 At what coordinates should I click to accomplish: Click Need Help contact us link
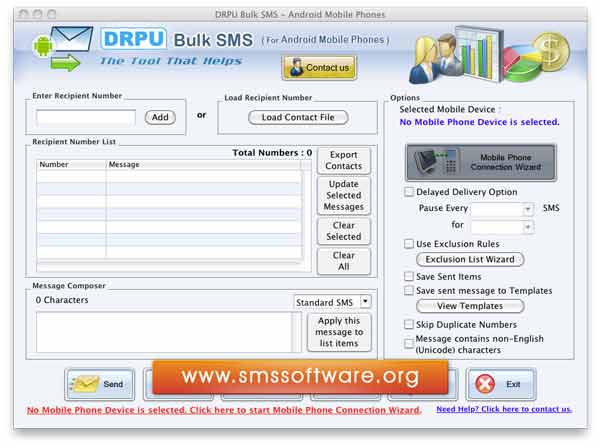(504, 409)
